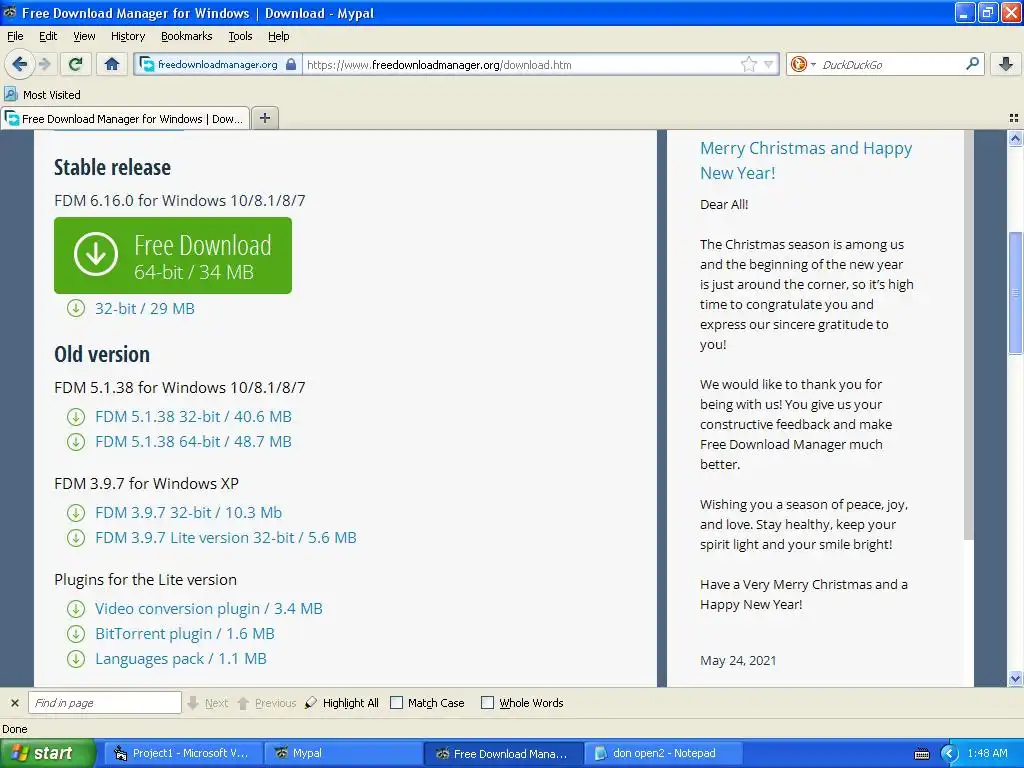Switch to Project1 - Microsoft Visual taskbar item
The width and height of the screenshot is (1024, 768).
pyautogui.click(x=184, y=753)
